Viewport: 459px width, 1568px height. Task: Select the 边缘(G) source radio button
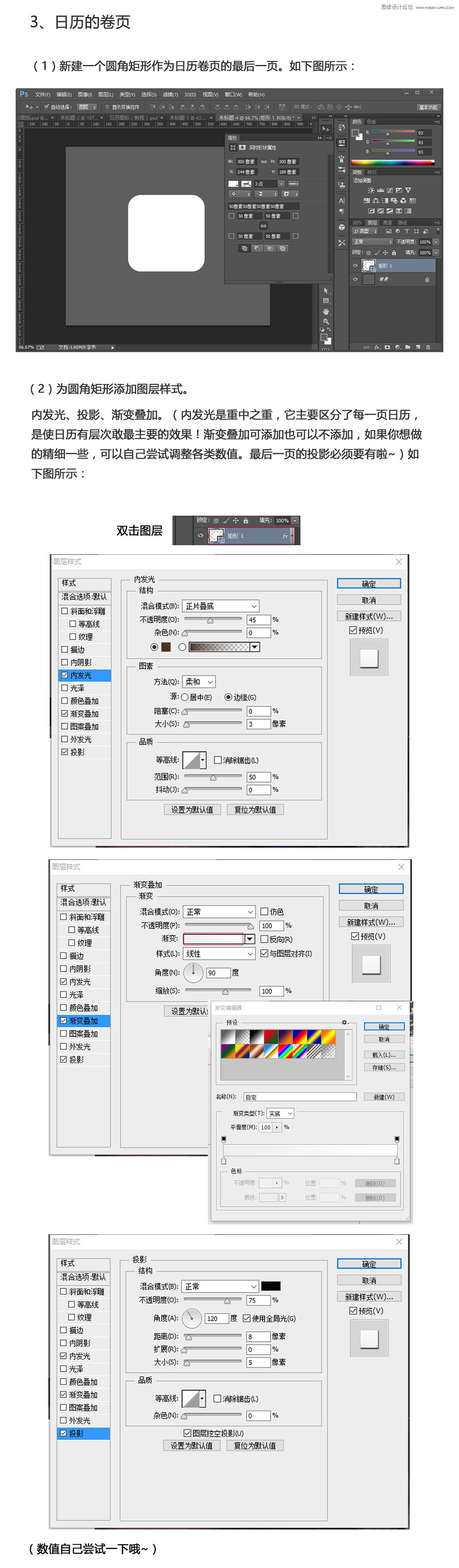[x=228, y=697]
